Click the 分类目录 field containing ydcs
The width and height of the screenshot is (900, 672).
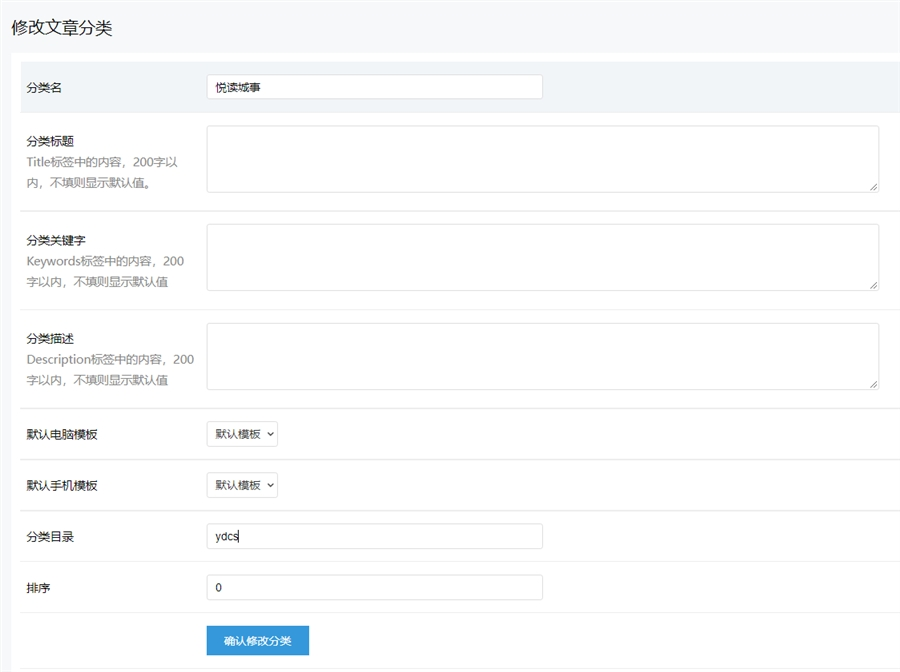(374, 537)
